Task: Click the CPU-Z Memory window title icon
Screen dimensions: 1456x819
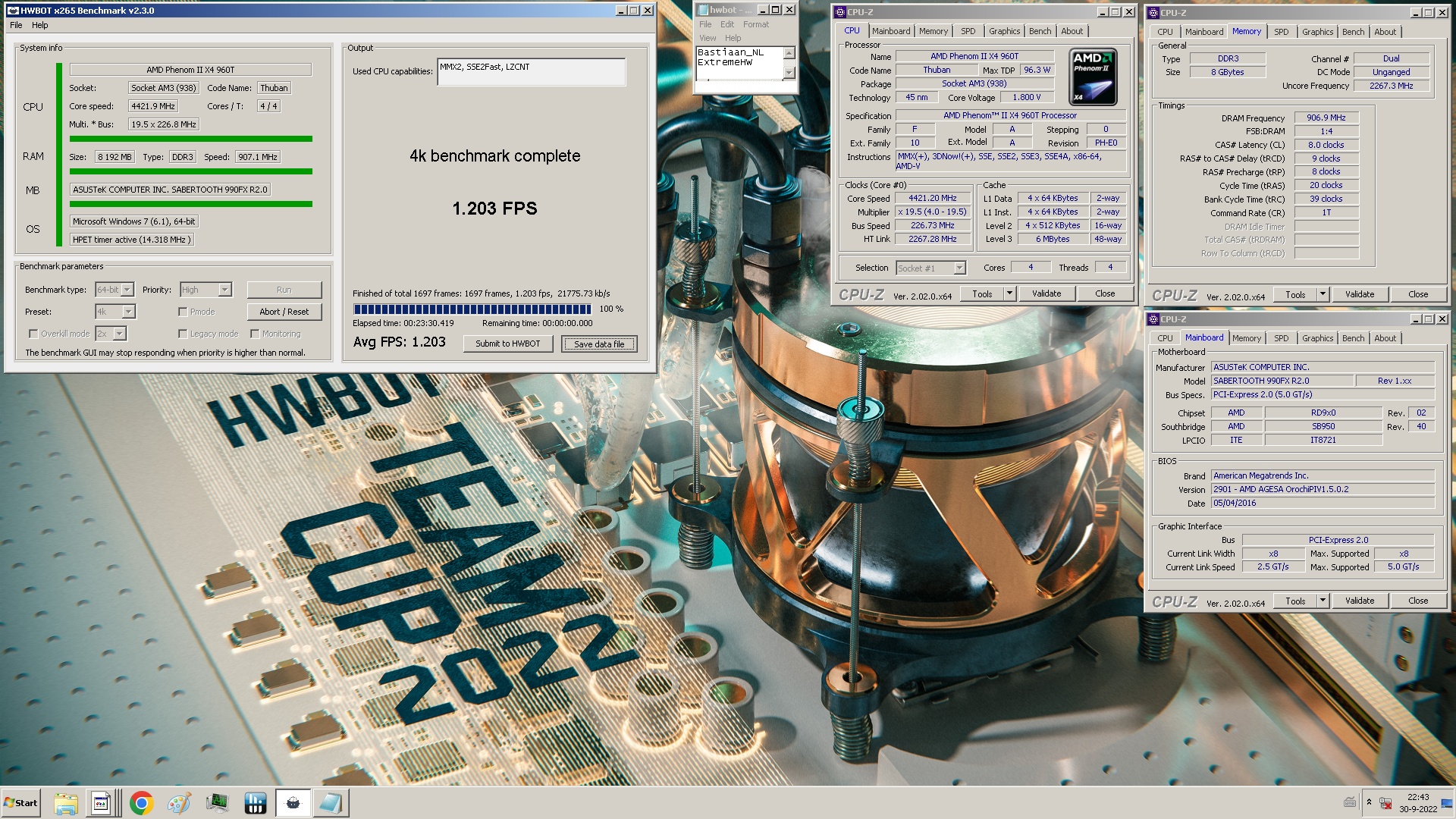Action: click(x=1153, y=13)
